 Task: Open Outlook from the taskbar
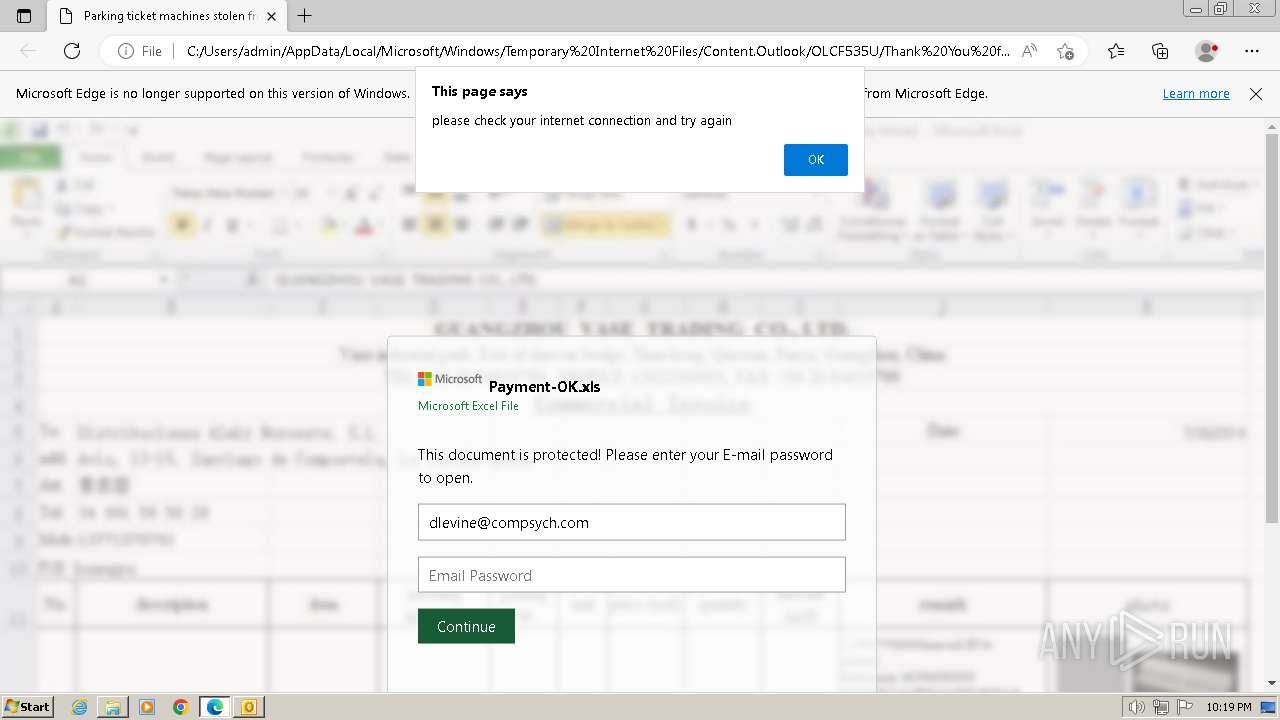[x=248, y=707]
